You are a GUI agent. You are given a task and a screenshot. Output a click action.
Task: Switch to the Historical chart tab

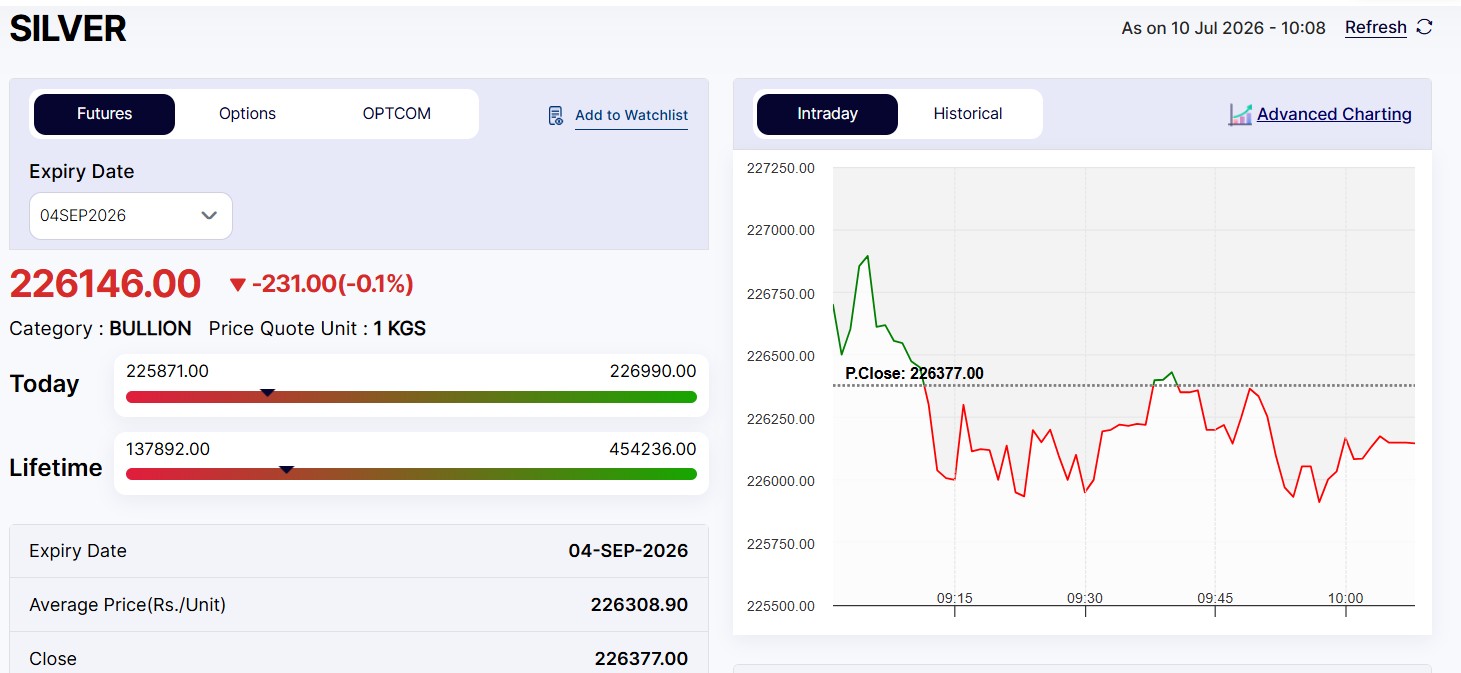968,114
